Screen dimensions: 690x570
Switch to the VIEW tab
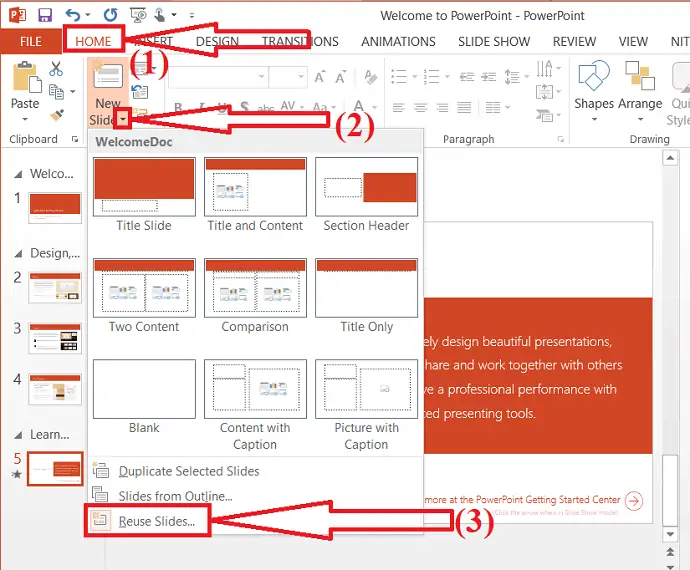pos(633,41)
